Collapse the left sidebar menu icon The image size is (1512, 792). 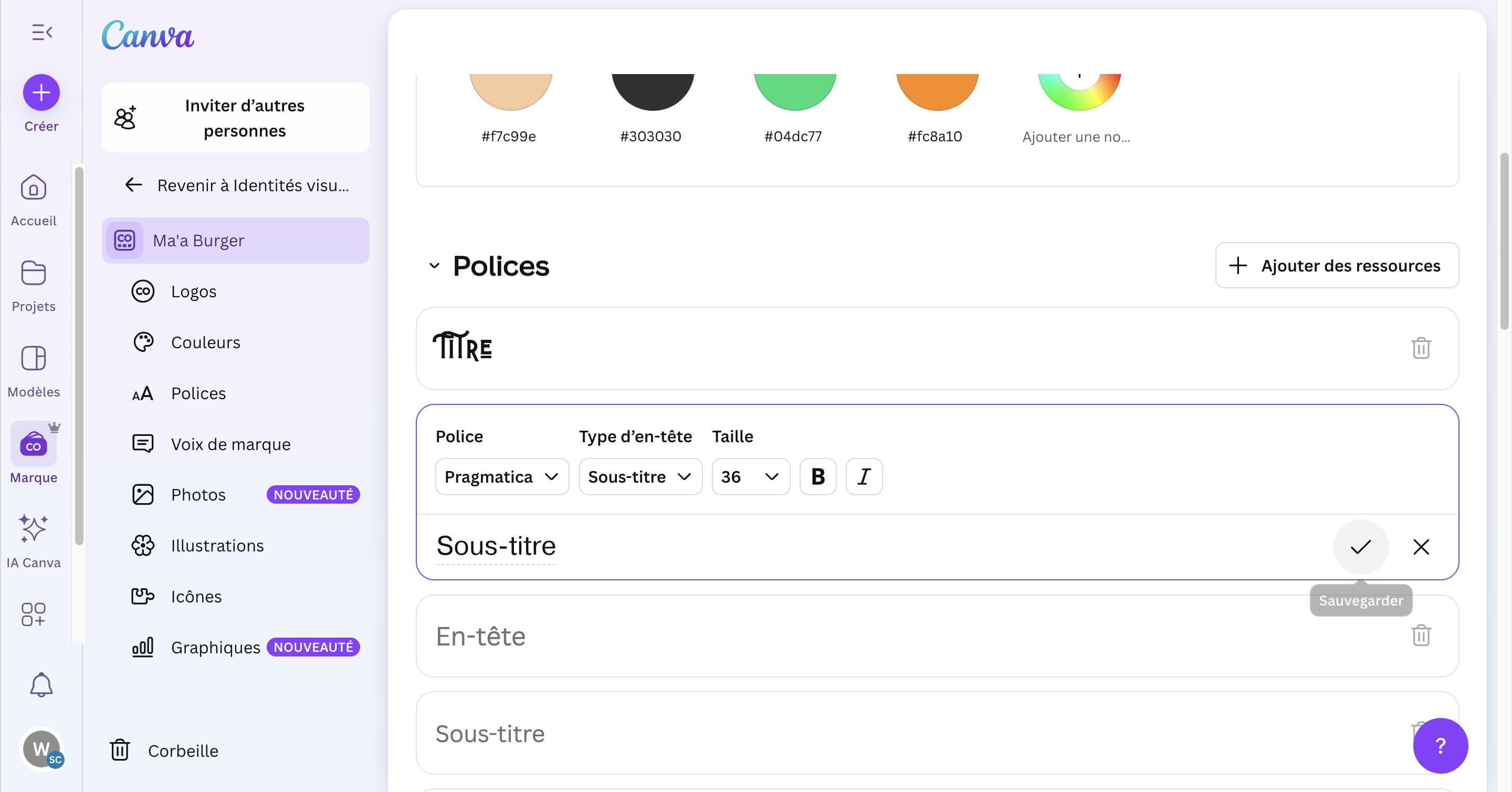pos(41,32)
